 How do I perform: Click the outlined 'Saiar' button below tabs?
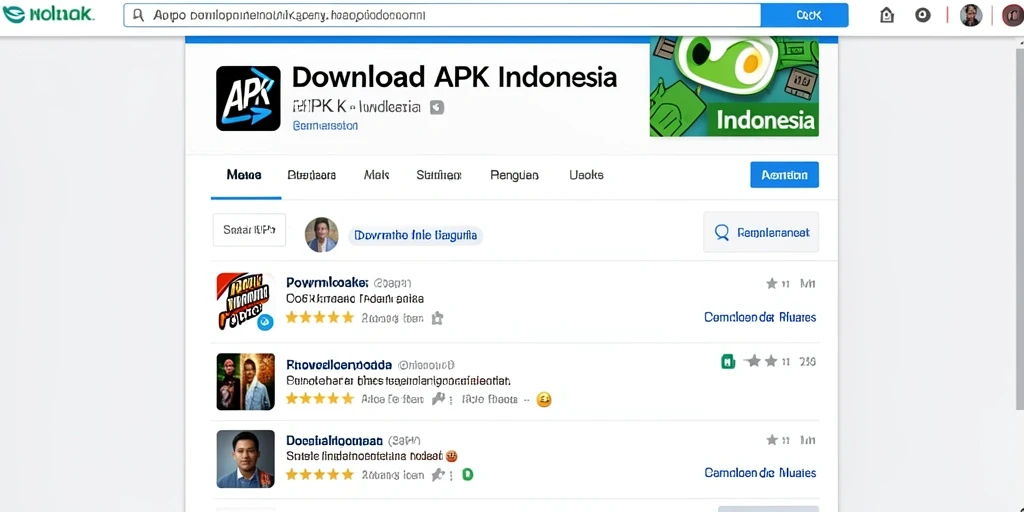(x=249, y=230)
